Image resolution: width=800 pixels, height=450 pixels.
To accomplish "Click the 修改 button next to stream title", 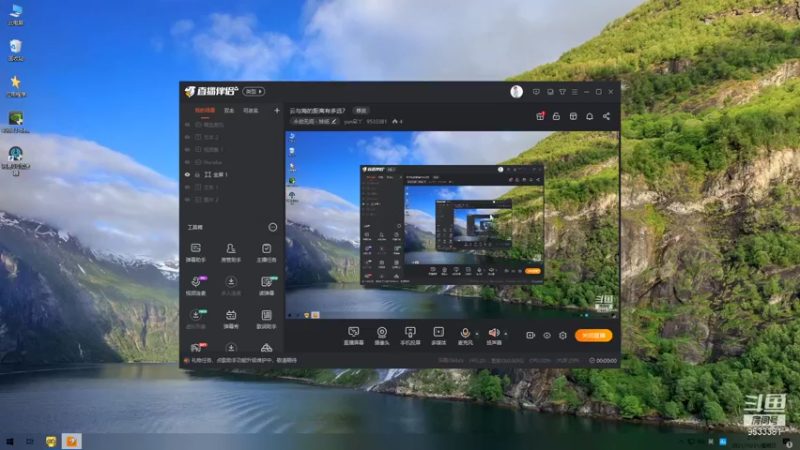I will coord(361,110).
